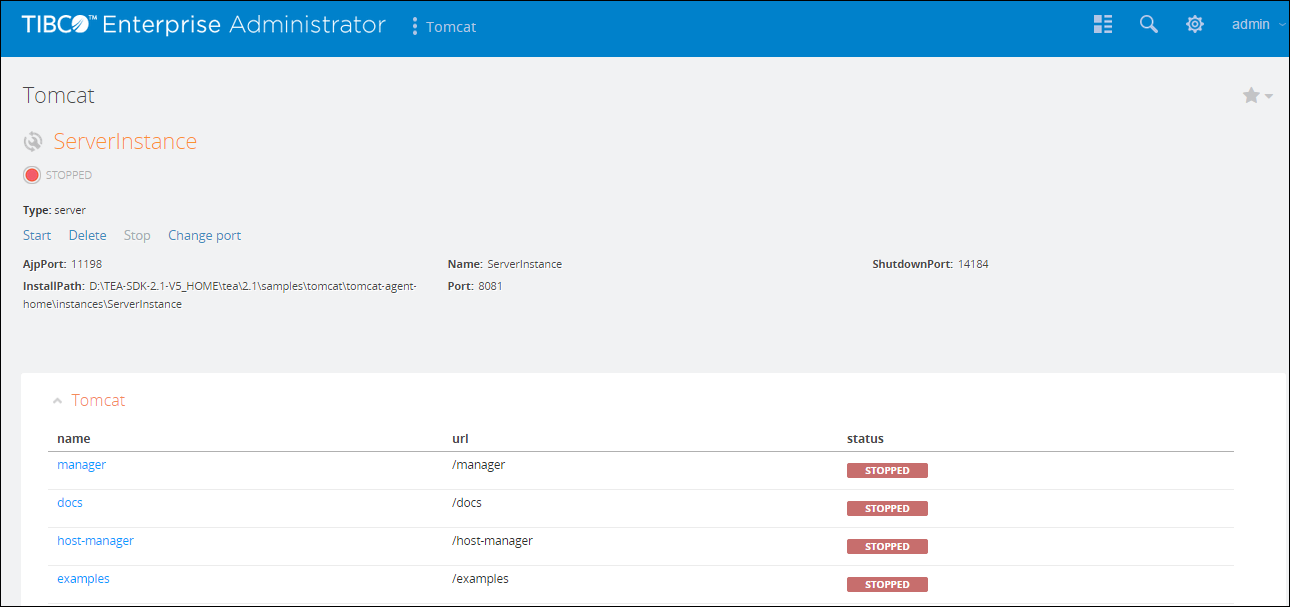1290x611 pixels.
Task: Expand the favorites star dropdown arrow
Action: click(x=1270, y=97)
